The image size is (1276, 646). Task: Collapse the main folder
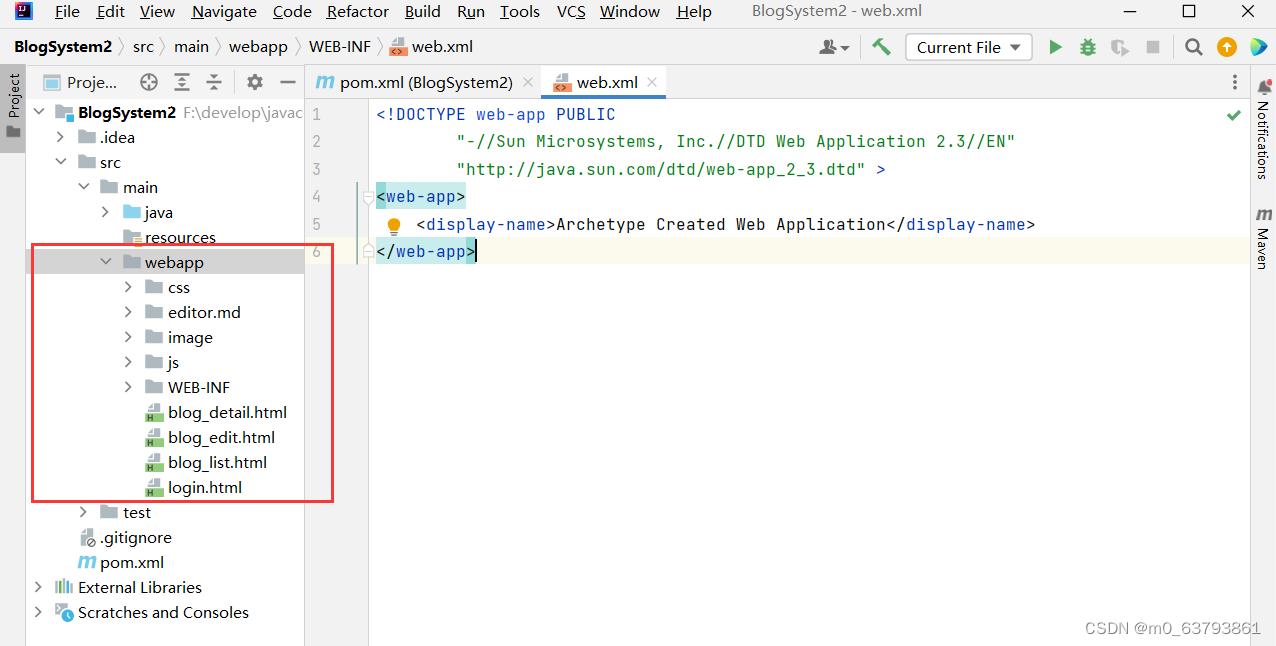click(84, 187)
